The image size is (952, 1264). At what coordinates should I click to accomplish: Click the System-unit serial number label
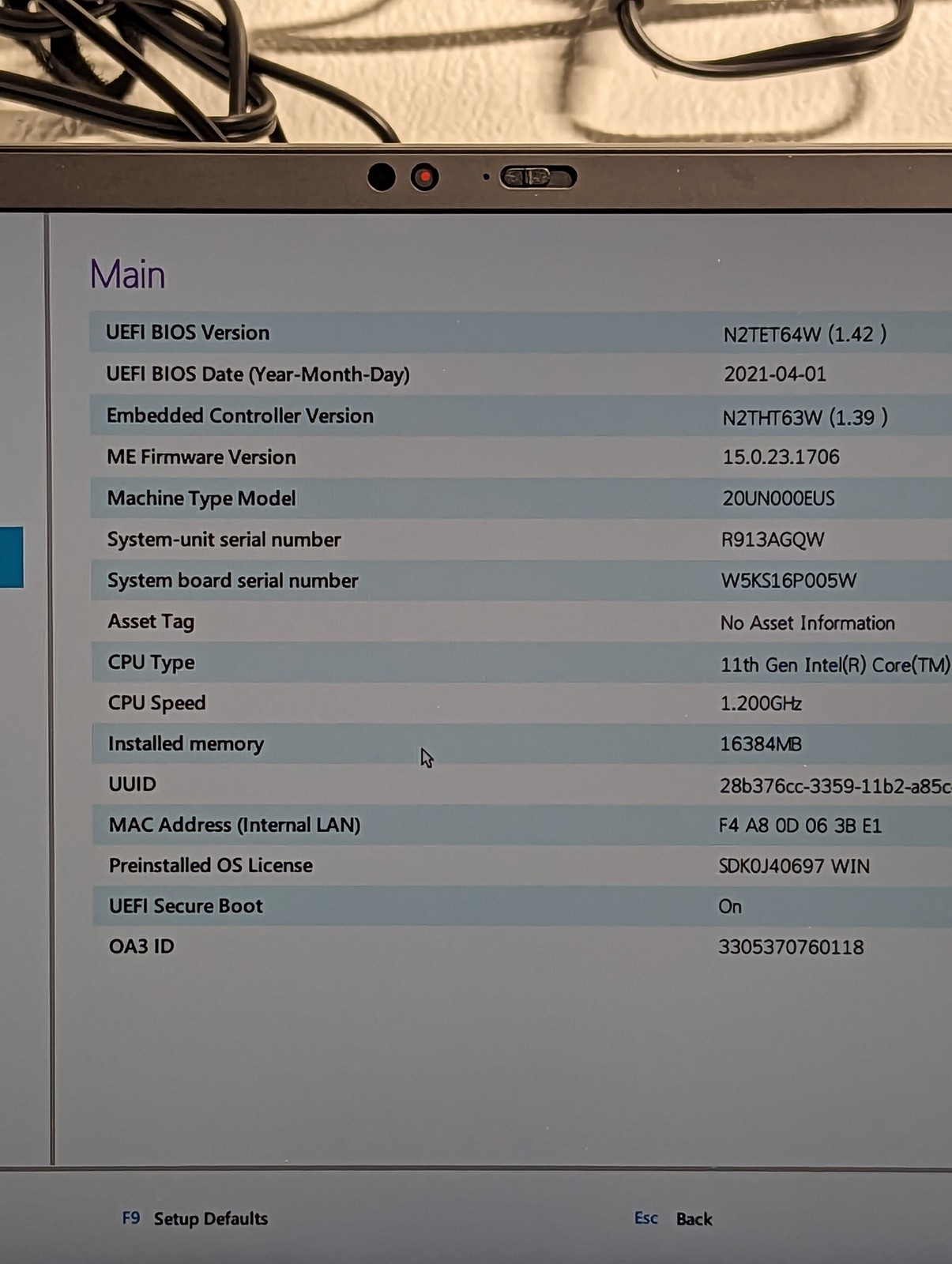point(224,540)
